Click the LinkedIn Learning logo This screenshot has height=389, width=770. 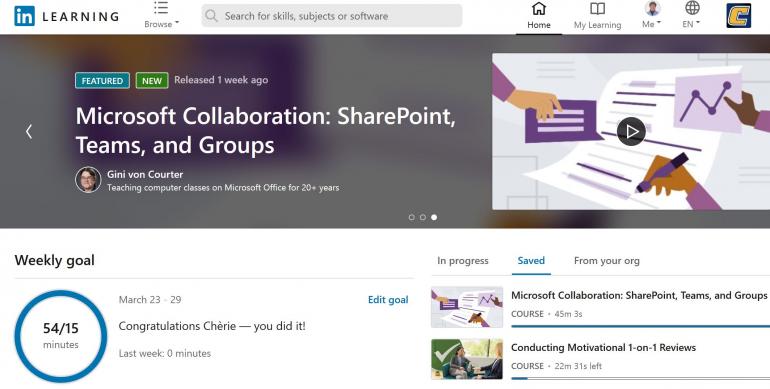[x=67, y=16]
